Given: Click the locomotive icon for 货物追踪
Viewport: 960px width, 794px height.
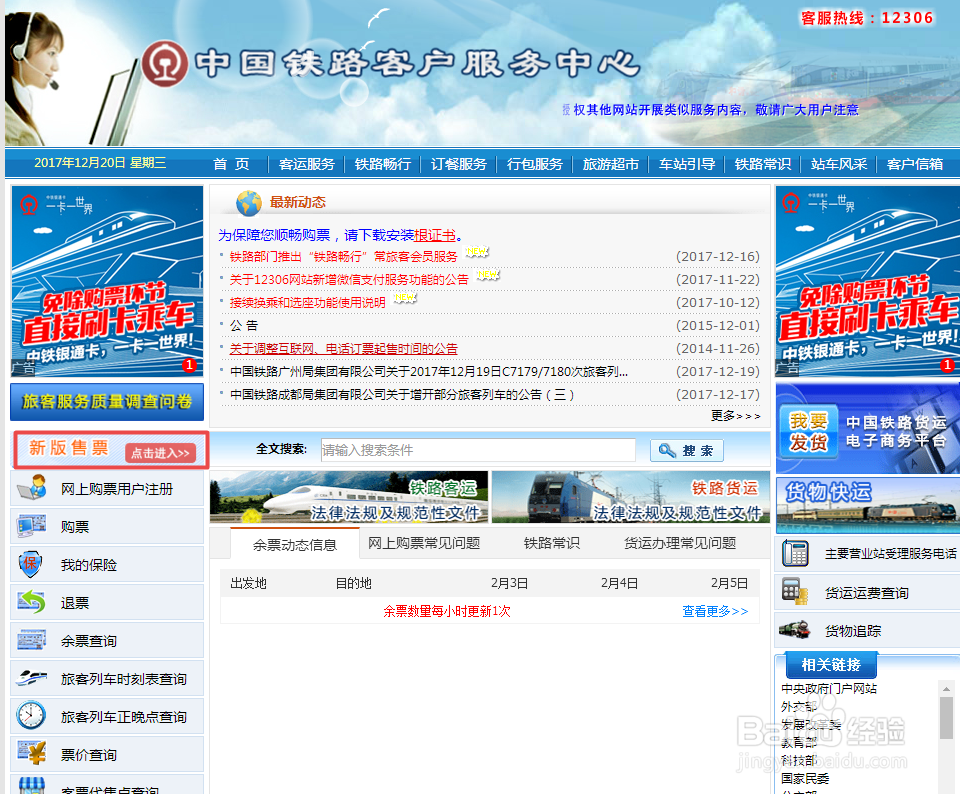Looking at the screenshot, I should (x=795, y=629).
